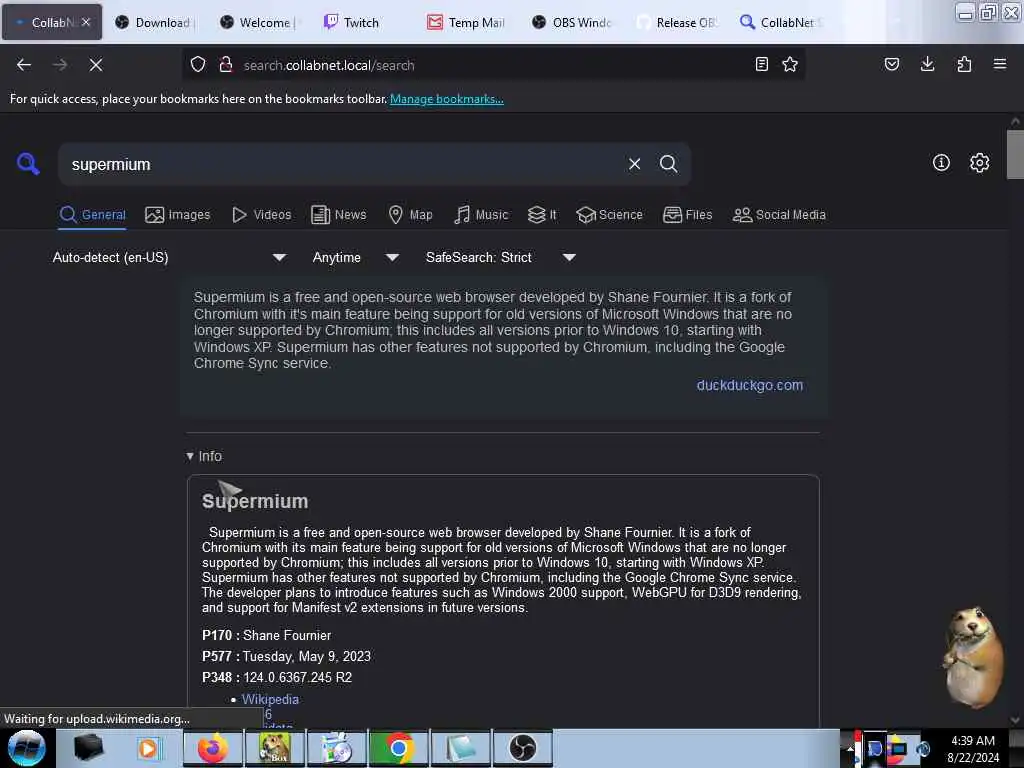
Task: Select the Music search category
Action: pyautogui.click(x=481, y=214)
